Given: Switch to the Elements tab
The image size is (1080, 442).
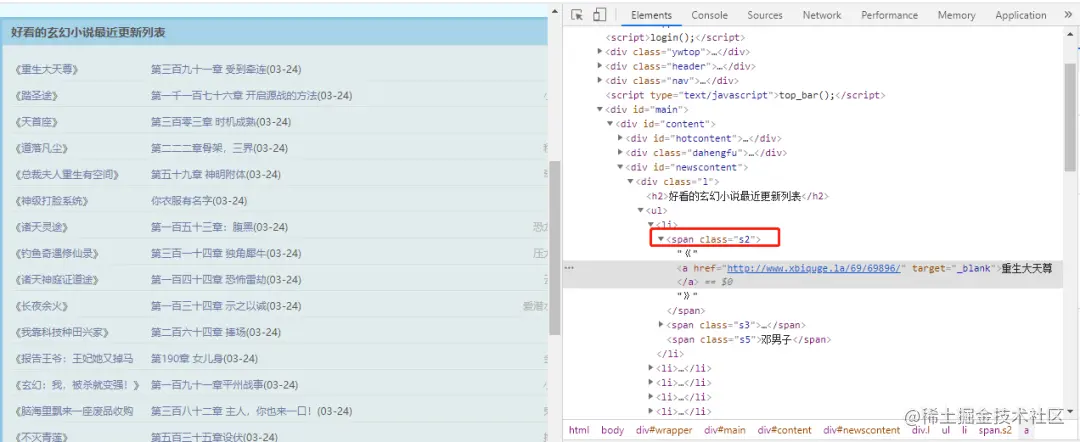Looking at the screenshot, I should point(651,15).
